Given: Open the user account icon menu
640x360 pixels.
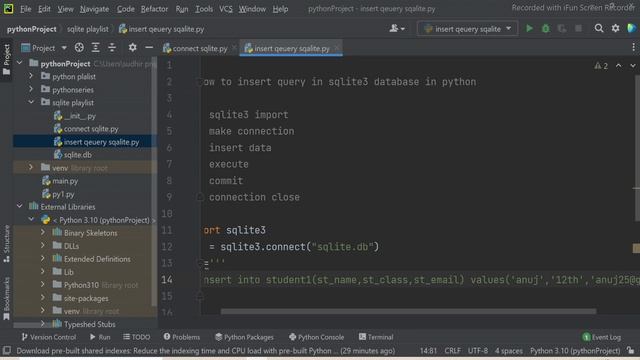Looking at the screenshot, I should pyautogui.click(x=397, y=29).
